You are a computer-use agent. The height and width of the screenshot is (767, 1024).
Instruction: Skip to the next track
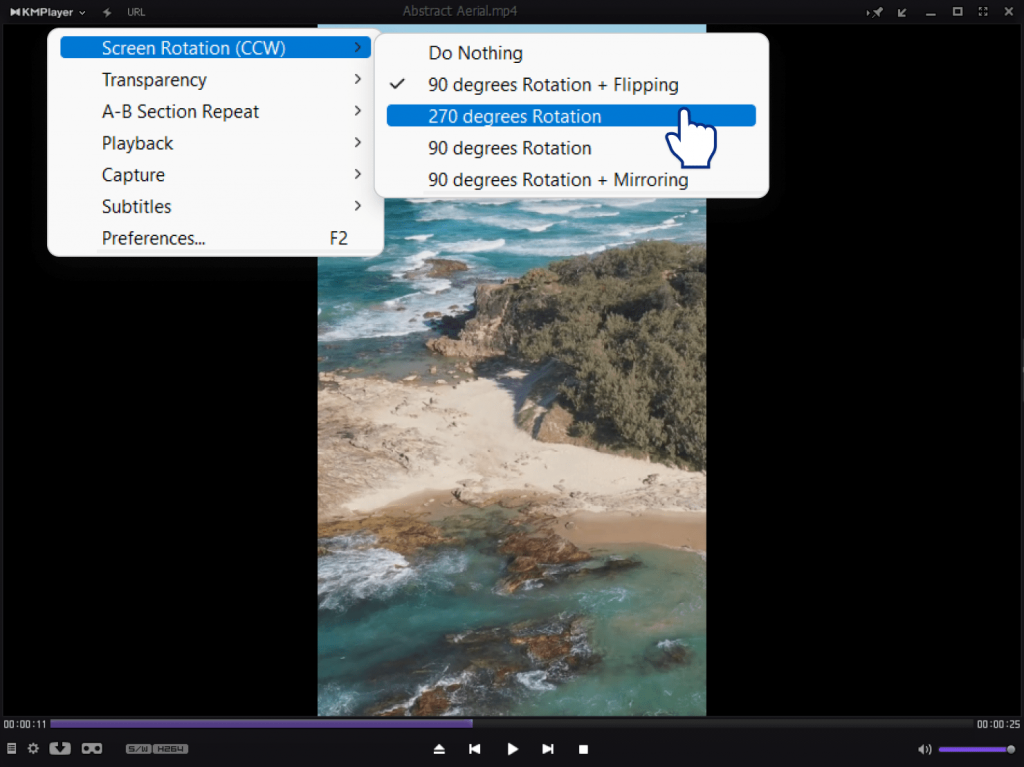coord(548,749)
